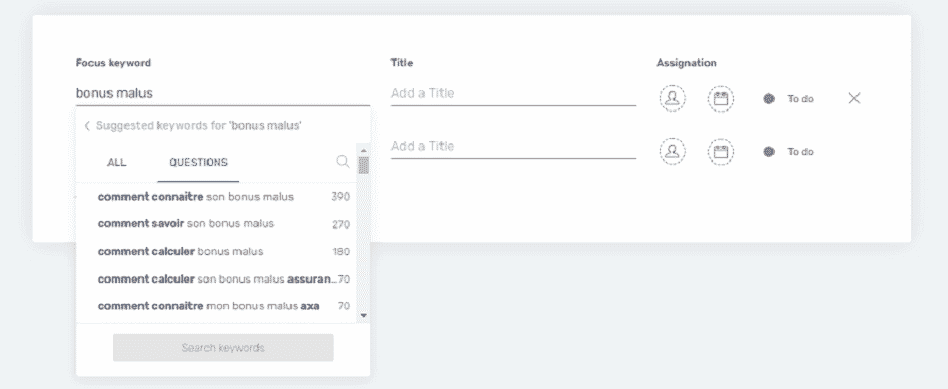This screenshot has width=948, height=389.
Task: Remove the first row with the X icon
Action: point(854,98)
